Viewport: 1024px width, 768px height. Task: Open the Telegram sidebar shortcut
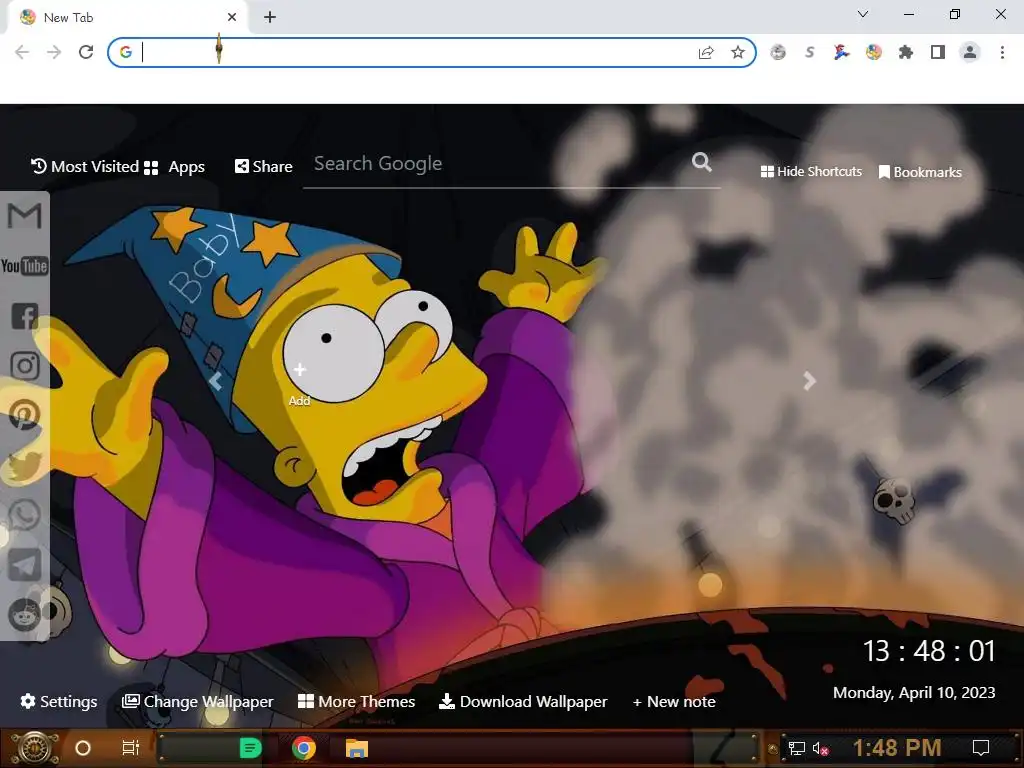tap(24, 565)
